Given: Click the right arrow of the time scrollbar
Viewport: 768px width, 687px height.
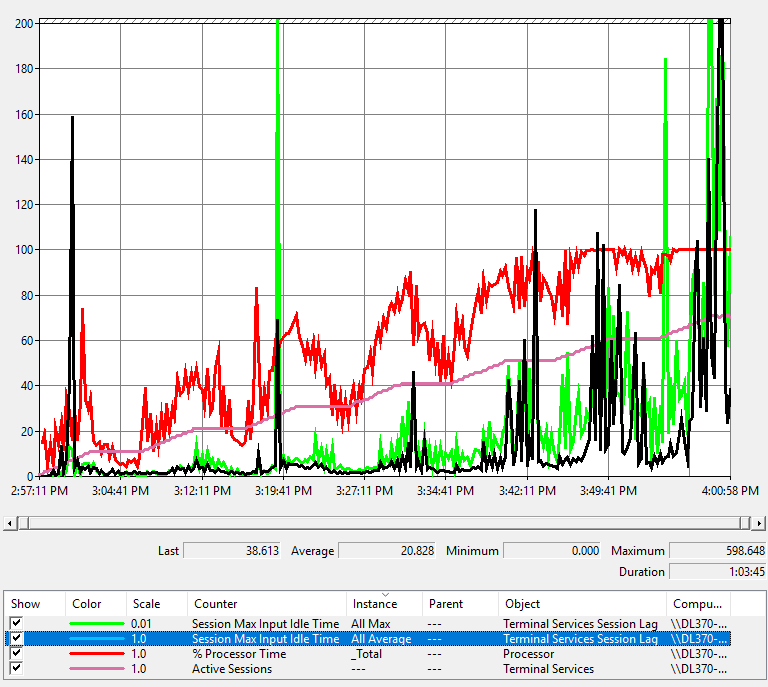Looking at the screenshot, I should pyautogui.click(x=760, y=522).
